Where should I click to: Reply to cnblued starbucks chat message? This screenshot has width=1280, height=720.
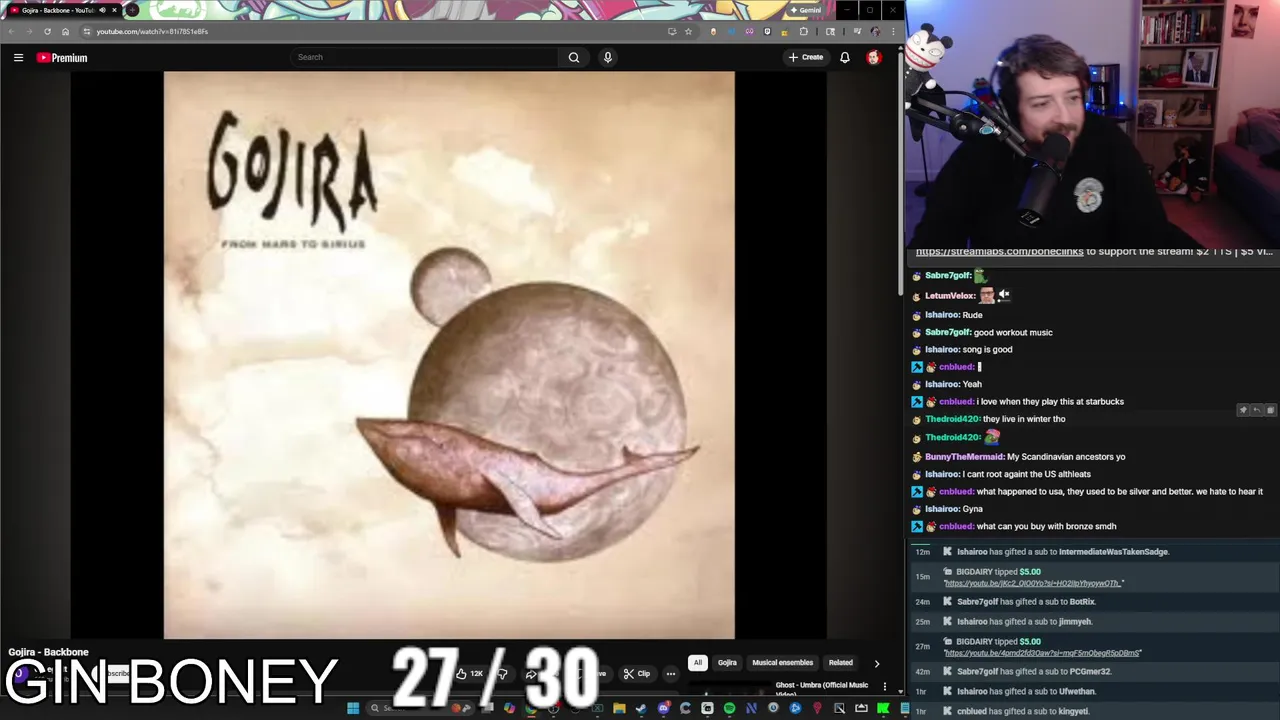1257,410
